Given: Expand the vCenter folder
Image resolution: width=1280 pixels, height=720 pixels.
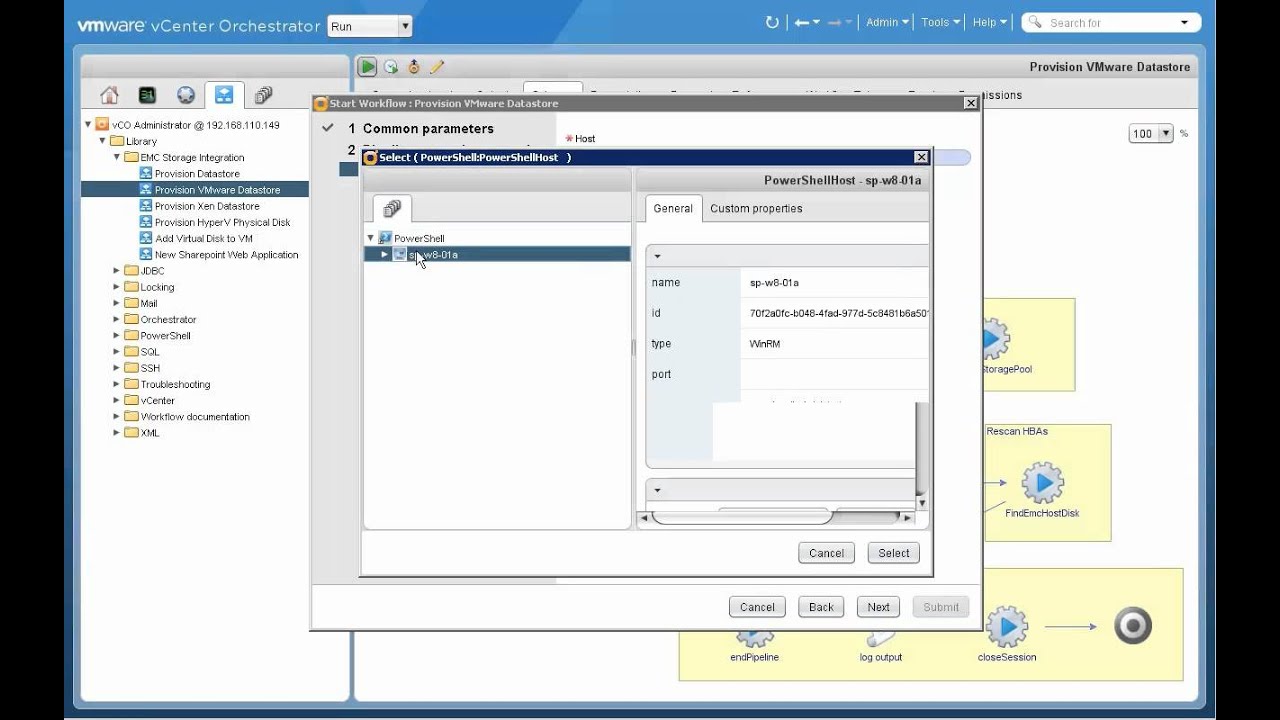Looking at the screenshot, I should (116, 400).
